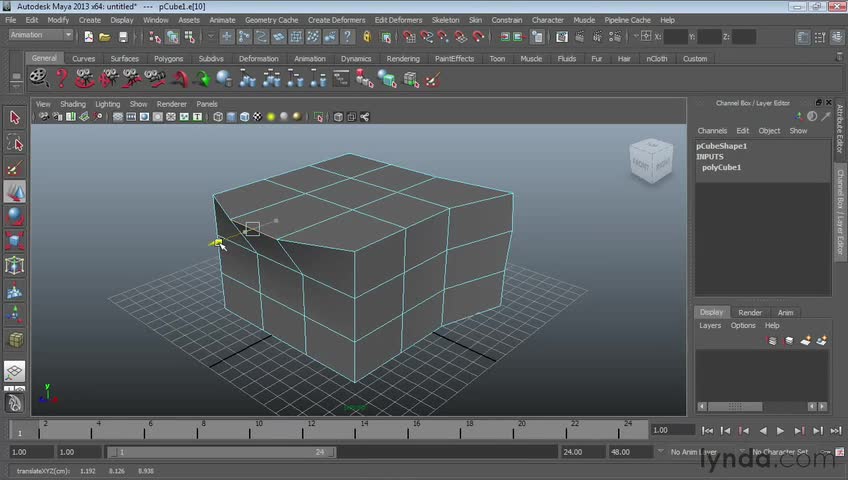
Task: Pick the Lasso select tool
Action: (15, 143)
